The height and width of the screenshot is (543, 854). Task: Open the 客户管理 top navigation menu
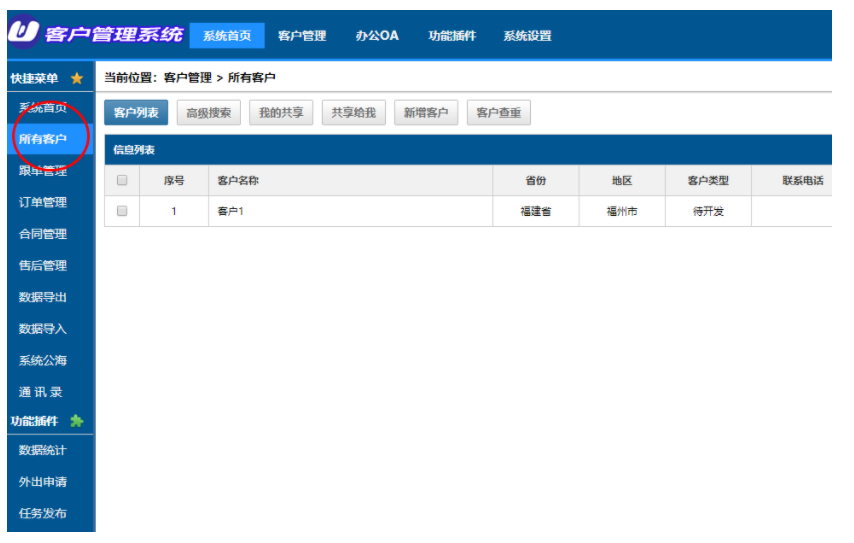(302, 36)
